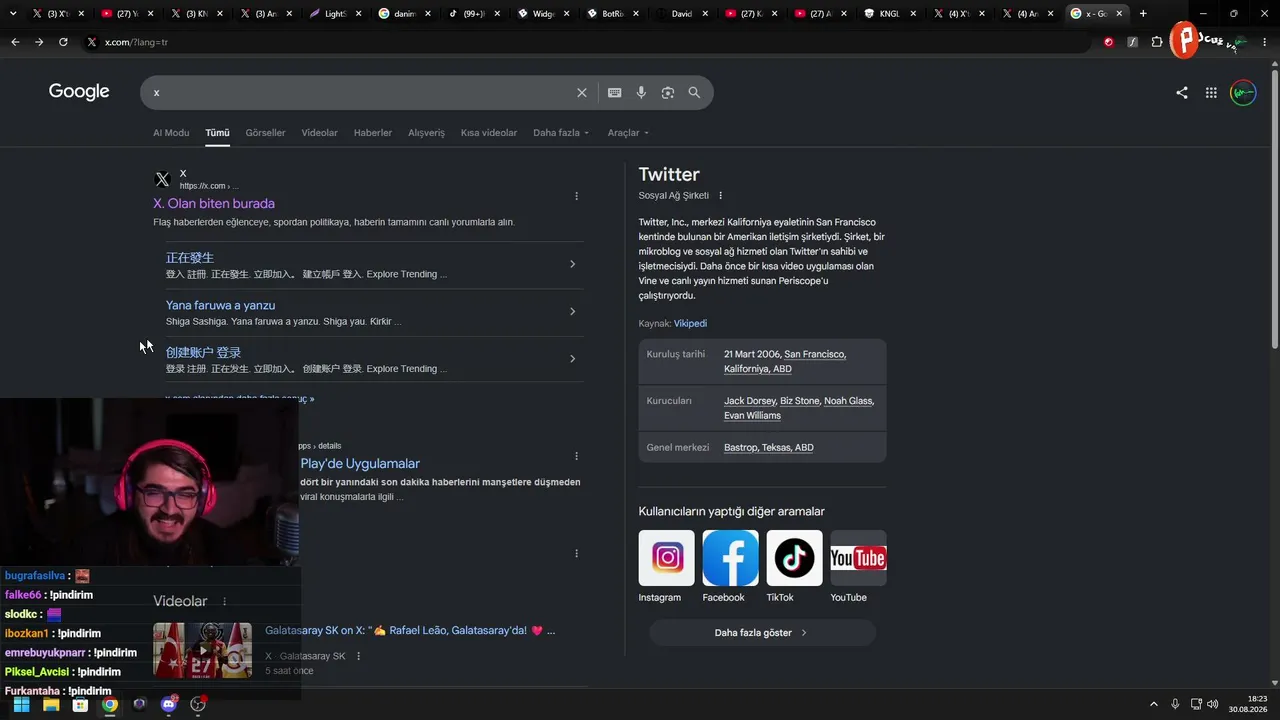Expand the Yana faruwa a yanzu arrow

tap(572, 312)
